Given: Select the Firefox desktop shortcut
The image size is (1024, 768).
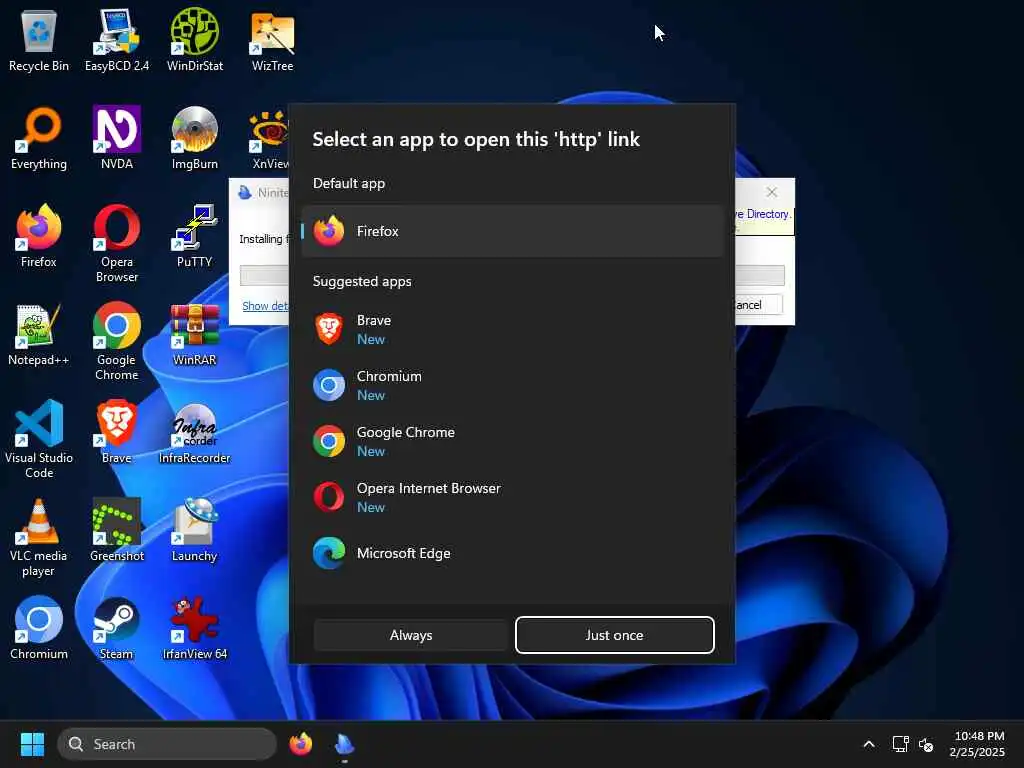Looking at the screenshot, I should pos(39,236).
